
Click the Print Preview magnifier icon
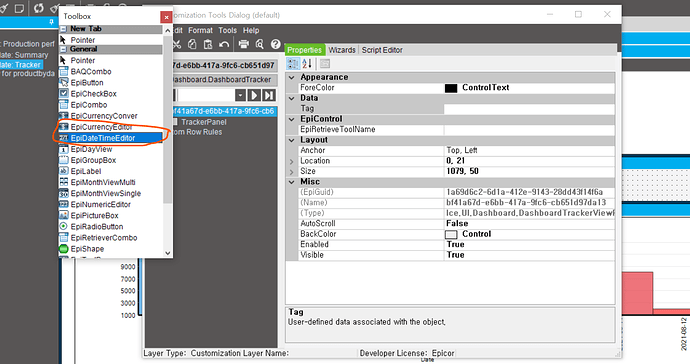point(260,44)
